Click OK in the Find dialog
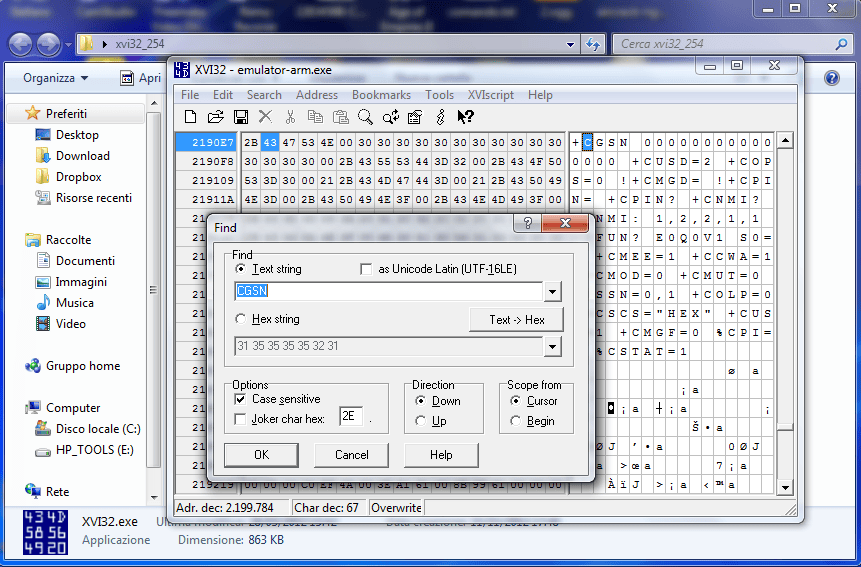This screenshot has width=861, height=567. click(261, 455)
